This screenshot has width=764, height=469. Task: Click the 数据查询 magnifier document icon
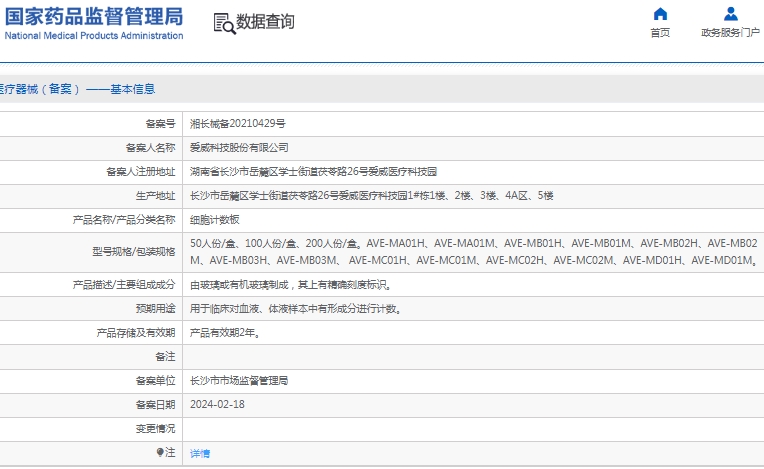click(x=225, y=23)
